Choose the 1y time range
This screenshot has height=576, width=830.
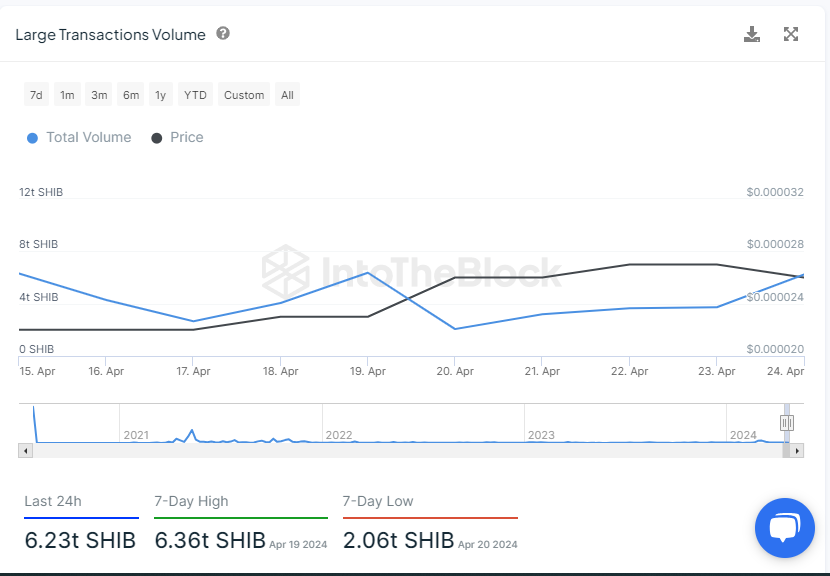(x=160, y=95)
